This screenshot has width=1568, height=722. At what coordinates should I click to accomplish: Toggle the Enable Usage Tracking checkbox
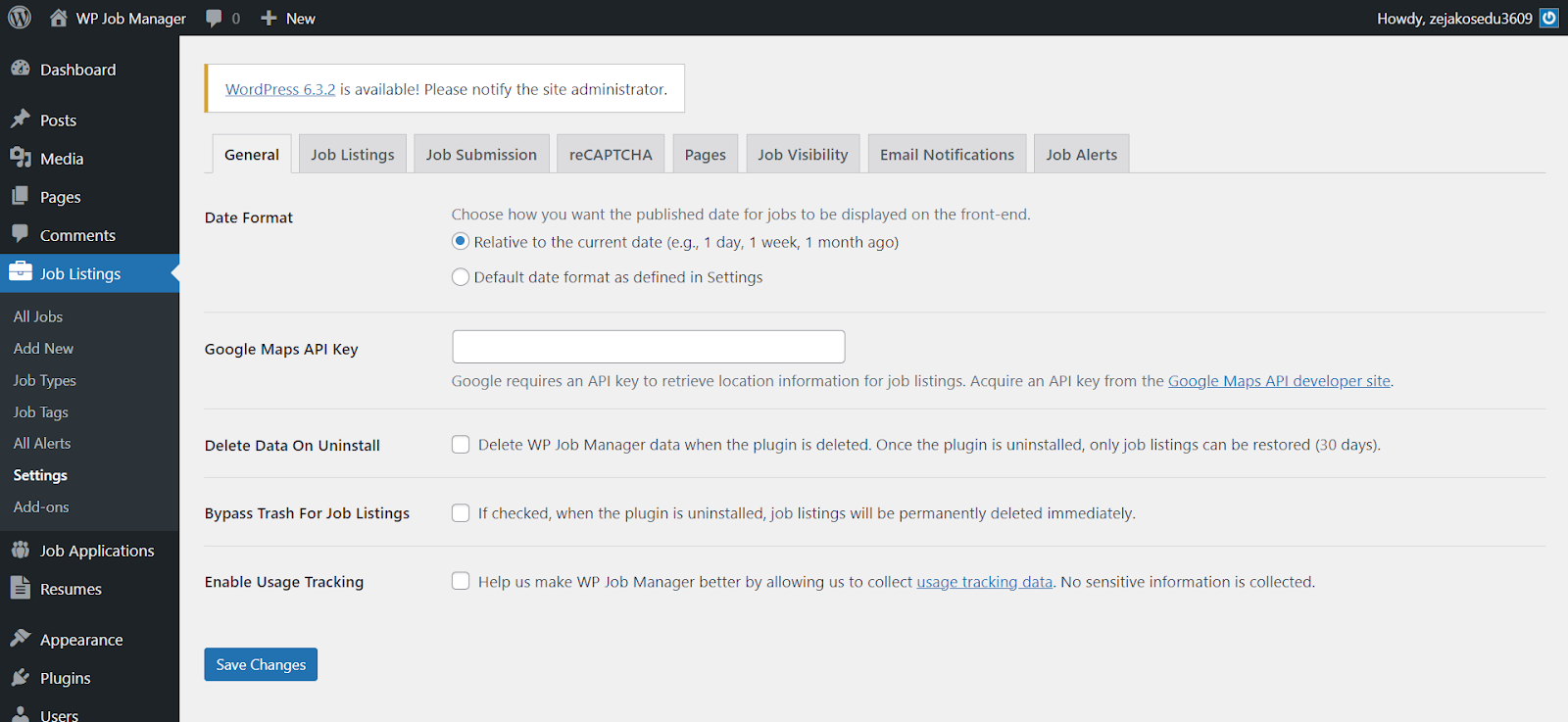point(461,581)
